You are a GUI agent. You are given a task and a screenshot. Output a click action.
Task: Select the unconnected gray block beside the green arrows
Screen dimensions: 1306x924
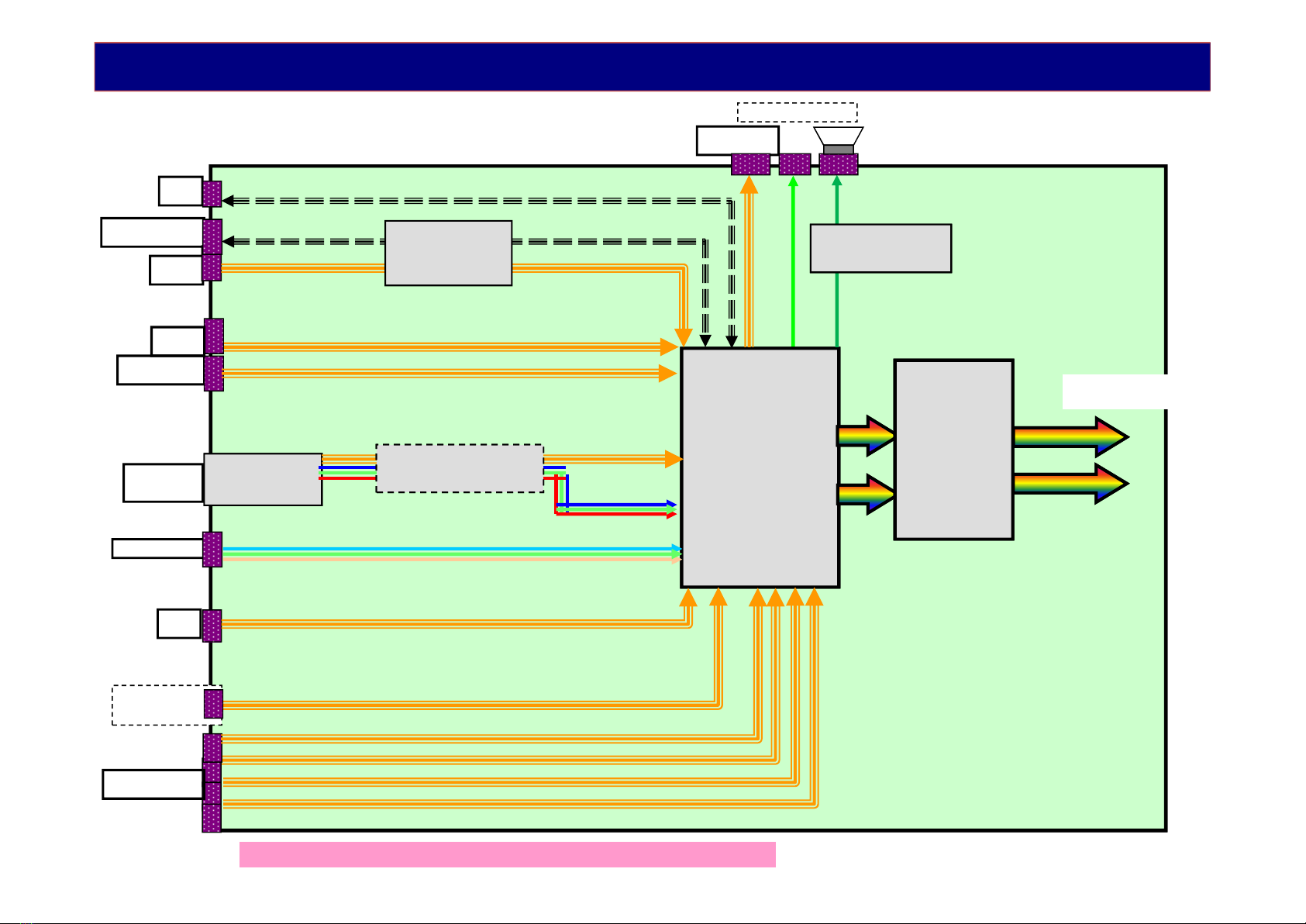click(880, 248)
